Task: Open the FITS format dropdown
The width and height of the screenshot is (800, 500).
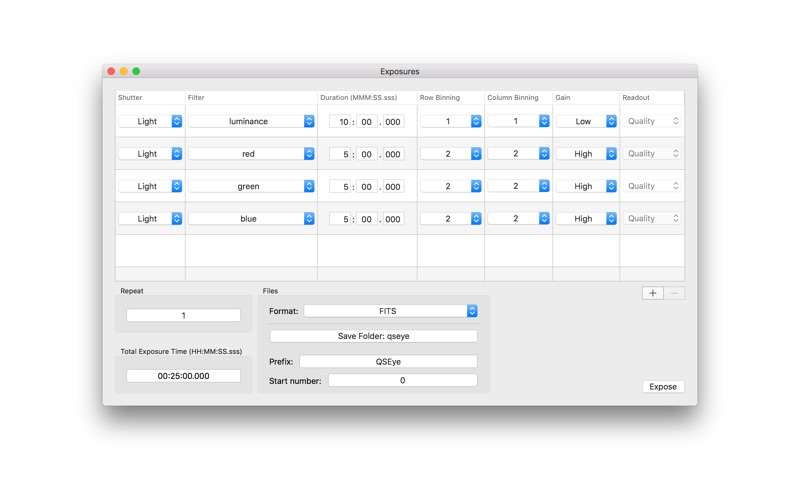Action: pyautogui.click(x=390, y=311)
